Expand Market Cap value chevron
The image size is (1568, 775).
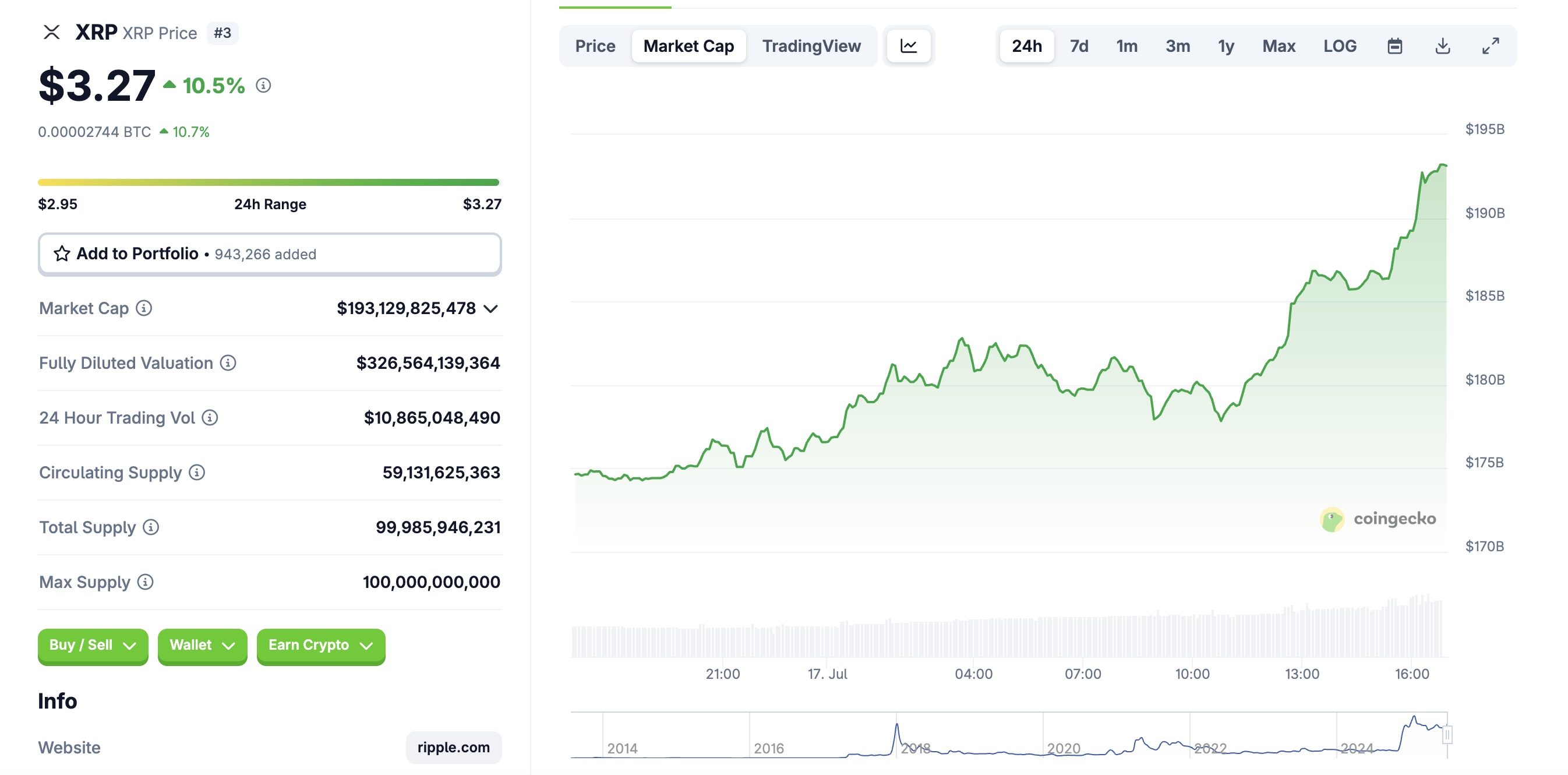click(490, 309)
